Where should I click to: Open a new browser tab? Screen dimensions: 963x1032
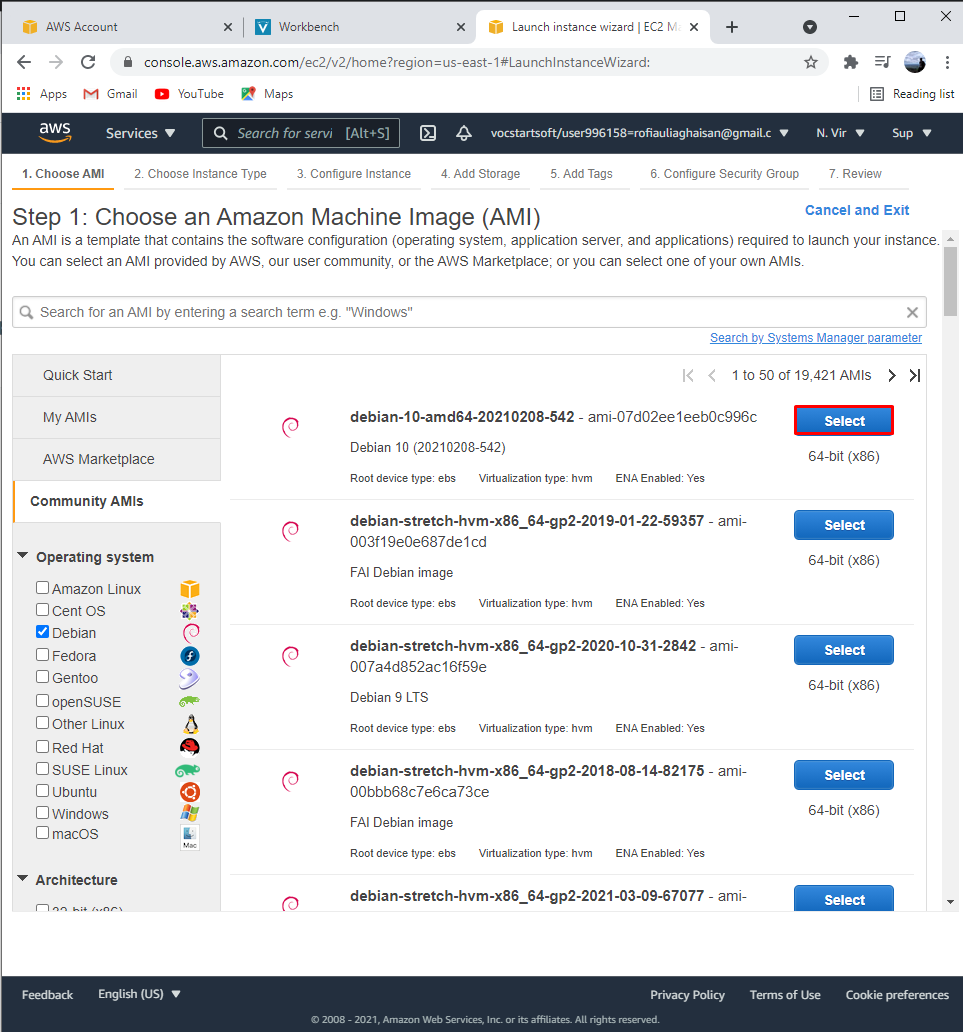(731, 27)
